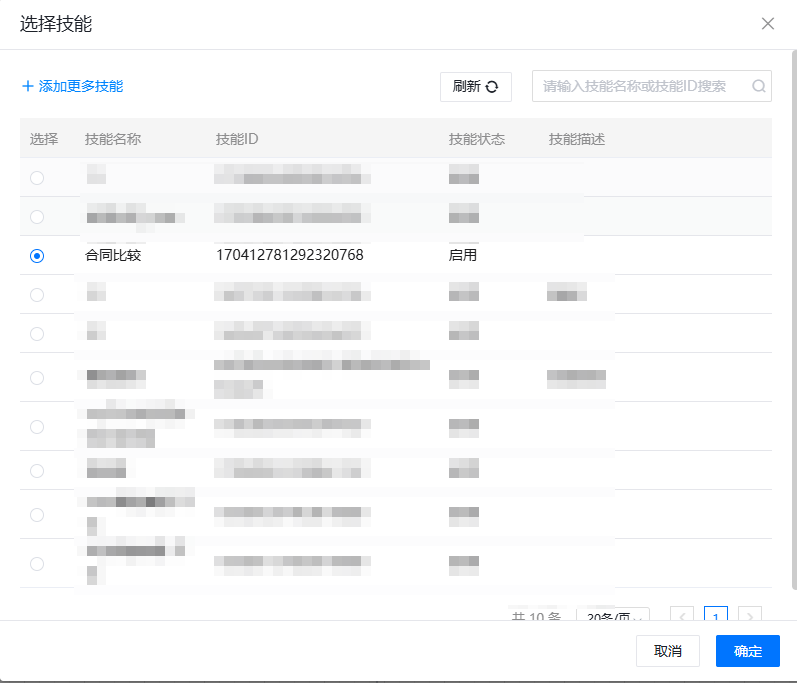This screenshot has height=683, width=797.
Task: Go to the previous page arrow
Action: pyautogui.click(x=682, y=616)
